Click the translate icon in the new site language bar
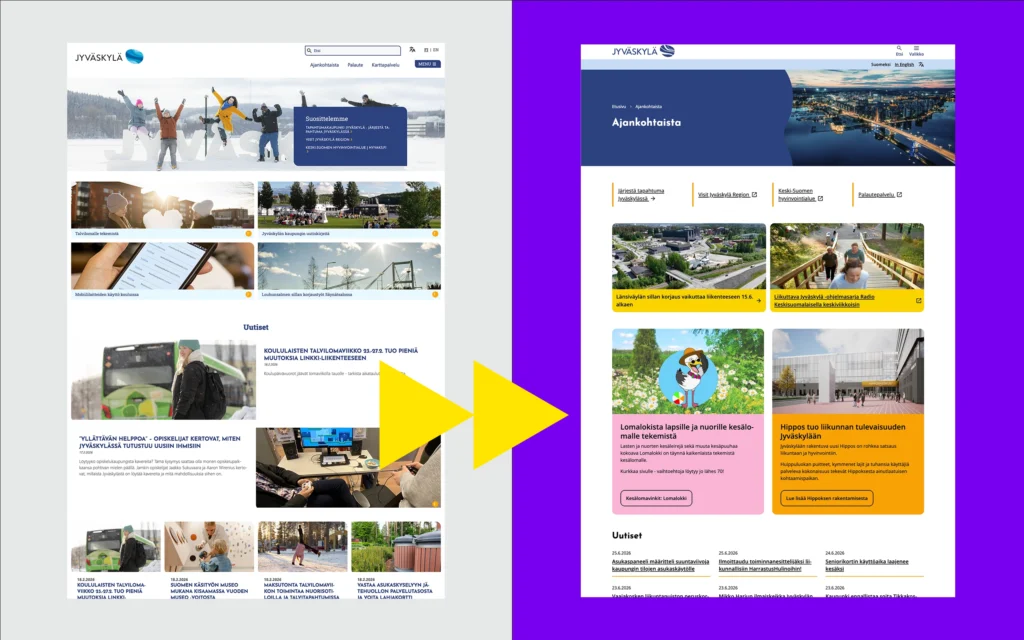This screenshot has height=640, width=1024. [921, 65]
